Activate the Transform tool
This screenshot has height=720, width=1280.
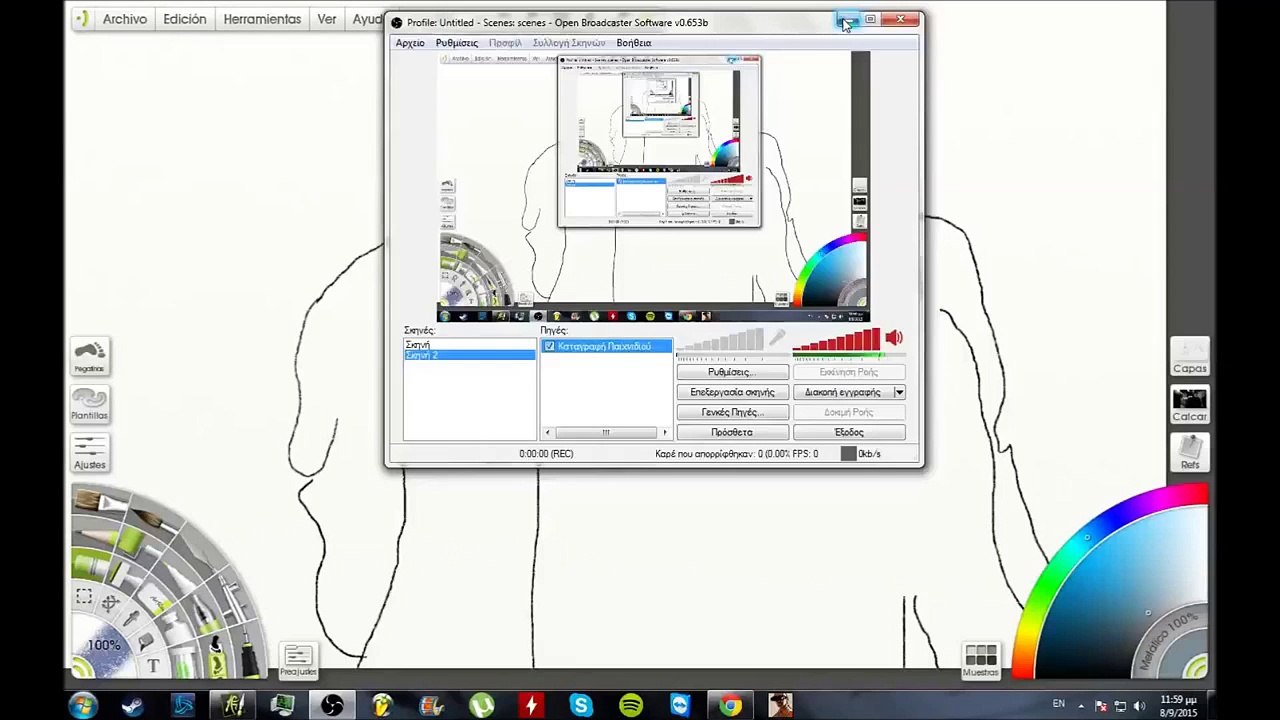click(110, 603)
